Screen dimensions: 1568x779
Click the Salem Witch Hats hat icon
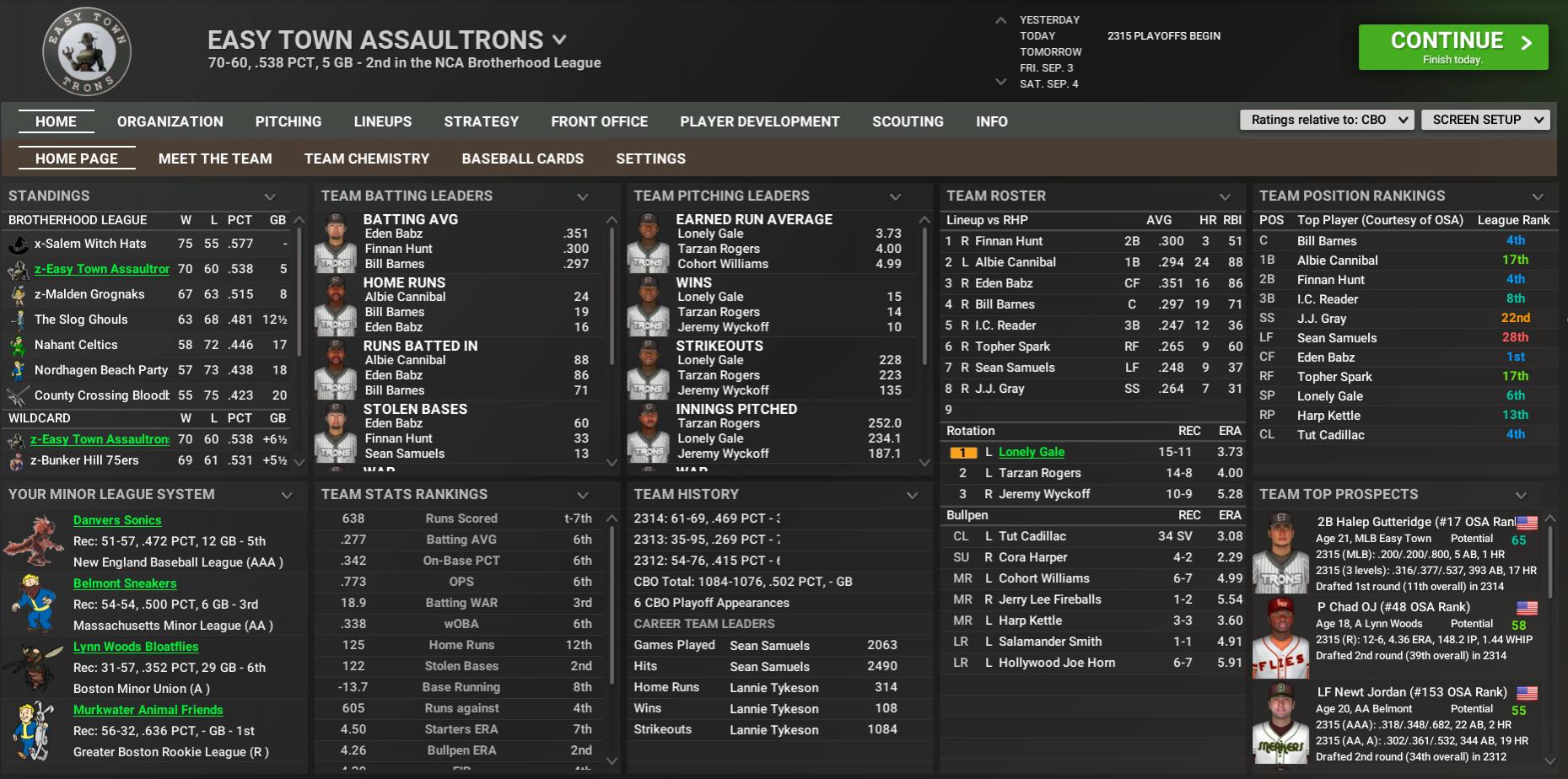click(19, 244)
